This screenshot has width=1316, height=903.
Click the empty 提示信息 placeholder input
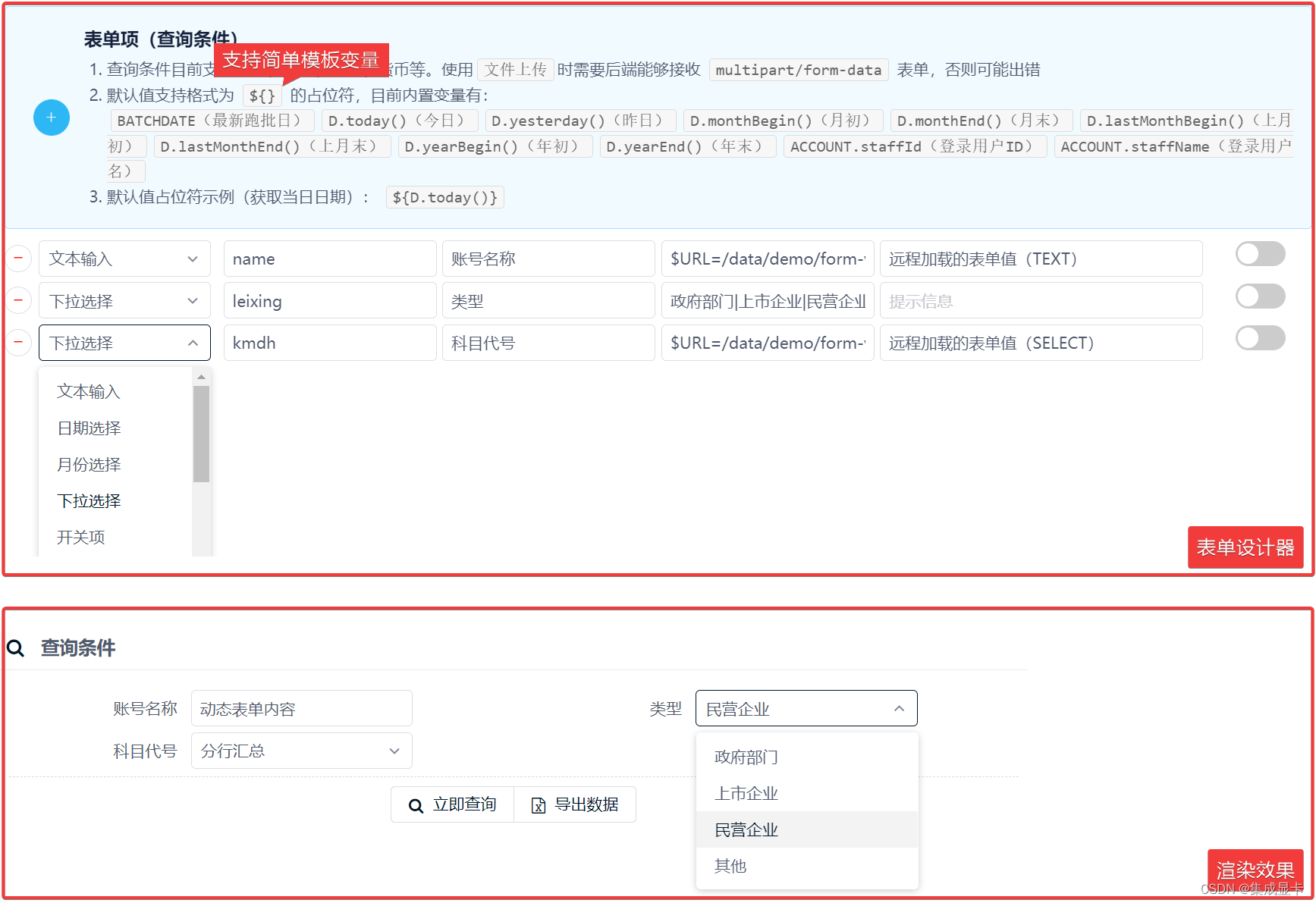click(x=1041, y=301)
